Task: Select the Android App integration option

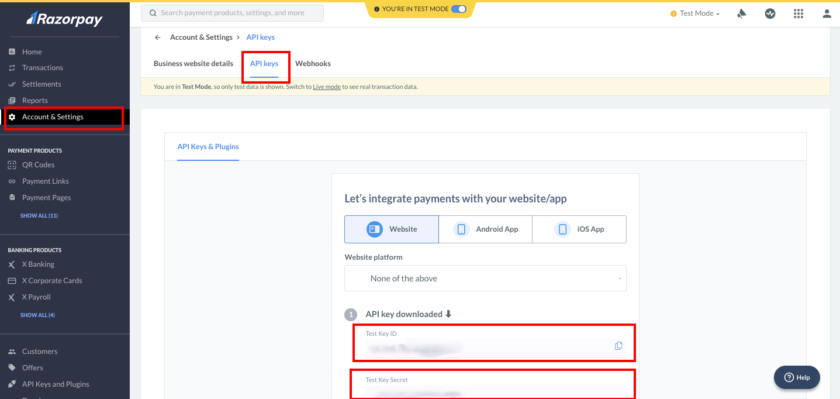Action: click(x=485, y=229)
